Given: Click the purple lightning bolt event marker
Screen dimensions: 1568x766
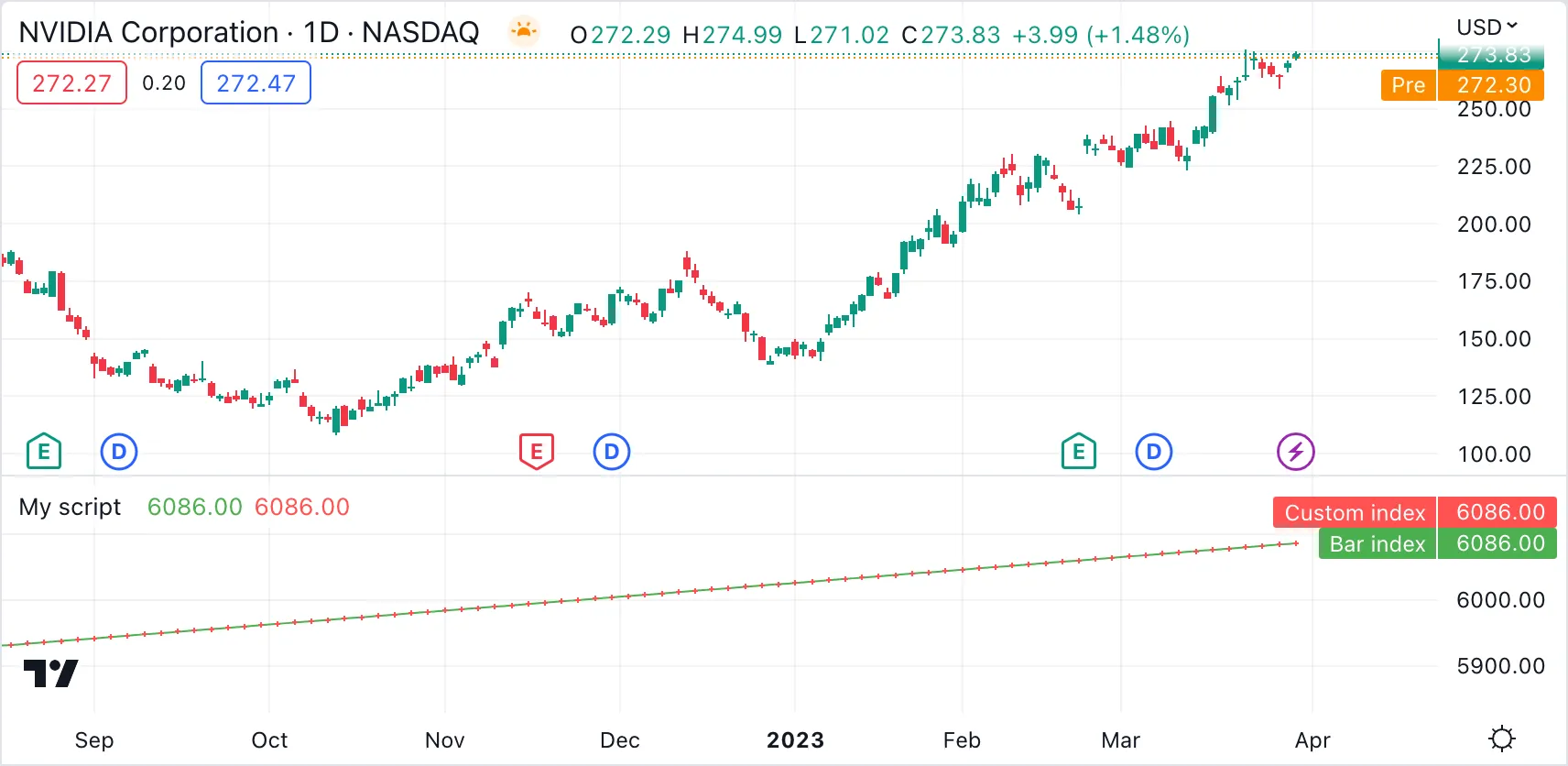Looking at the screenshot, I should pyautogui.click(x=1296, y=452).
